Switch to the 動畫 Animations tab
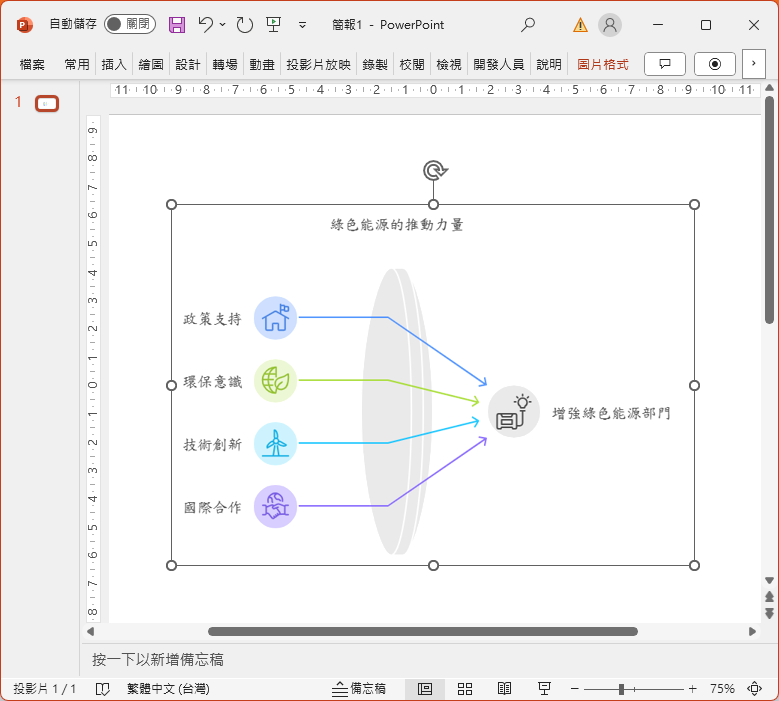The height and width of the screenshot is (701, 779). [262, 65]
